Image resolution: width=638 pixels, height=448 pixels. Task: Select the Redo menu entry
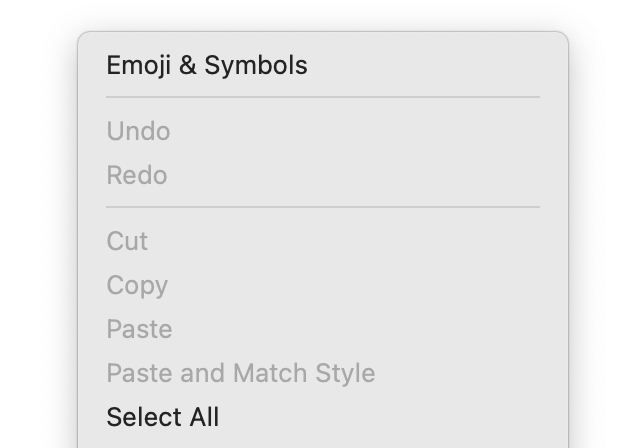point(137,175)
